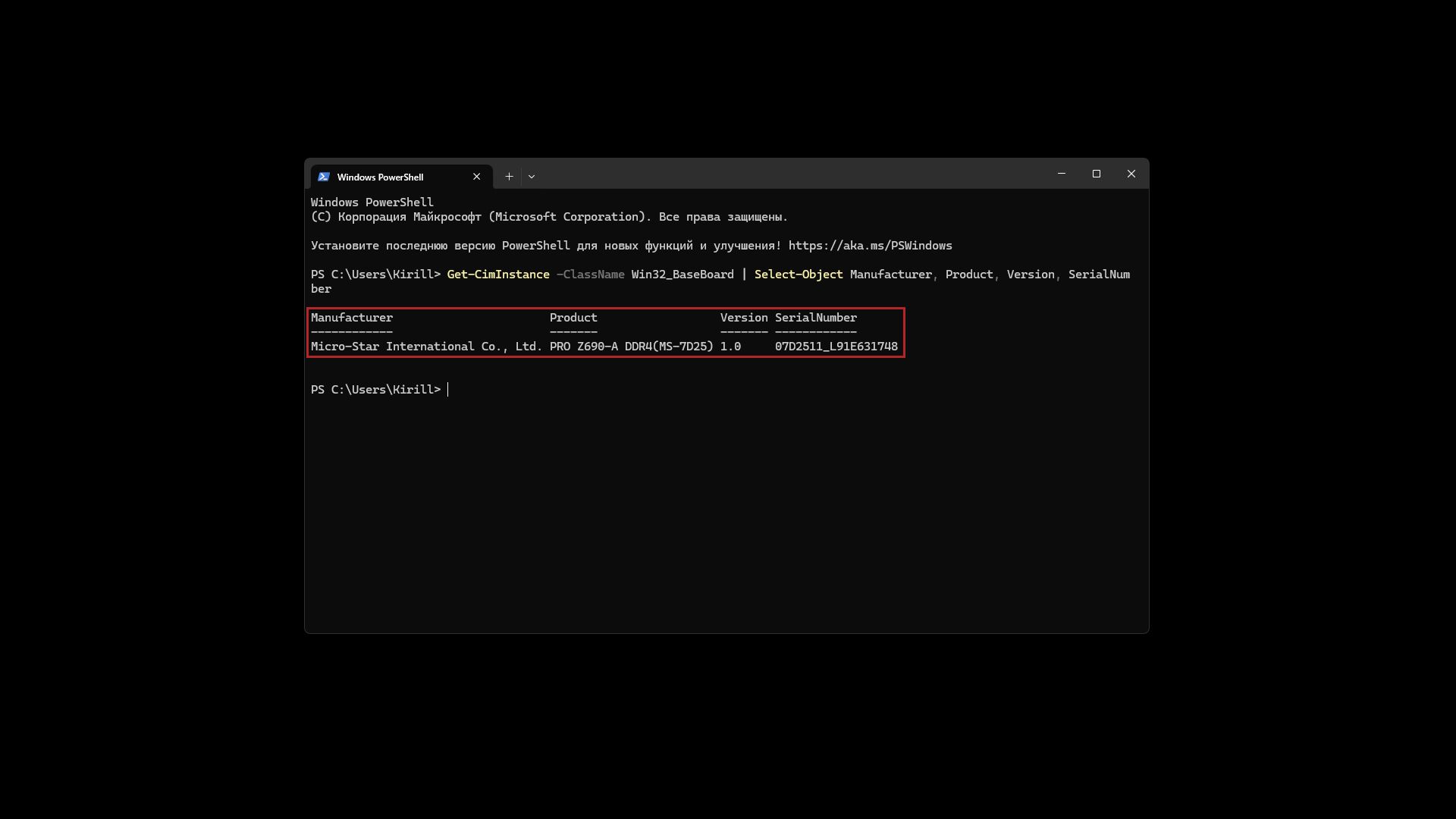Close the Windows PowerShell tab
Image resolution: width=1456 pixels, height=819 pixels.
[x=476, y=177]
